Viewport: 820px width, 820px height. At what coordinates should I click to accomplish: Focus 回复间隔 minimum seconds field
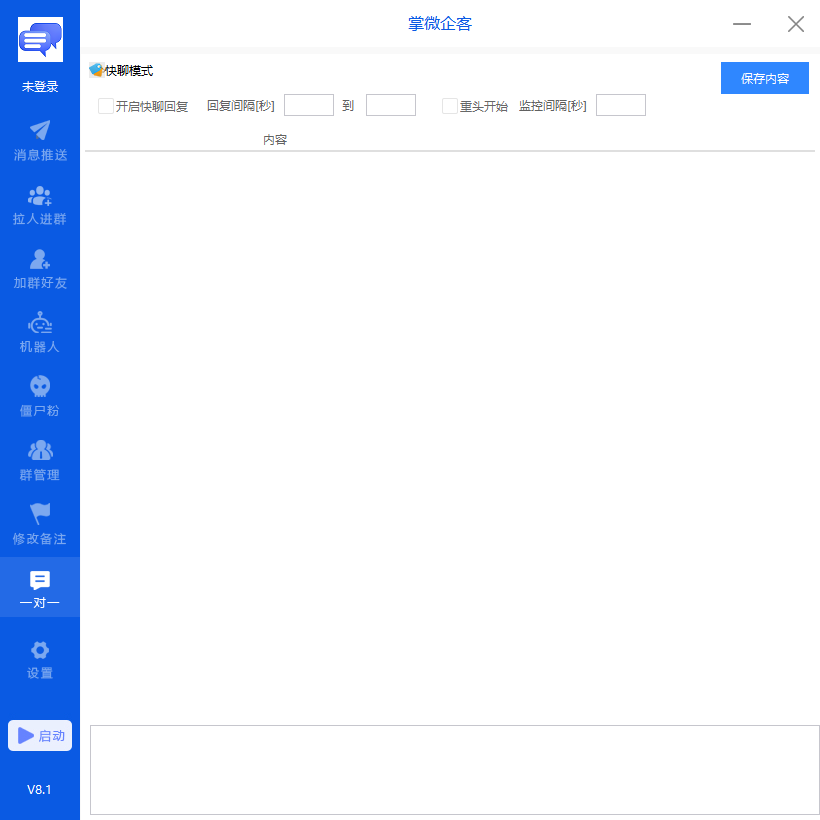coord(309,105)
